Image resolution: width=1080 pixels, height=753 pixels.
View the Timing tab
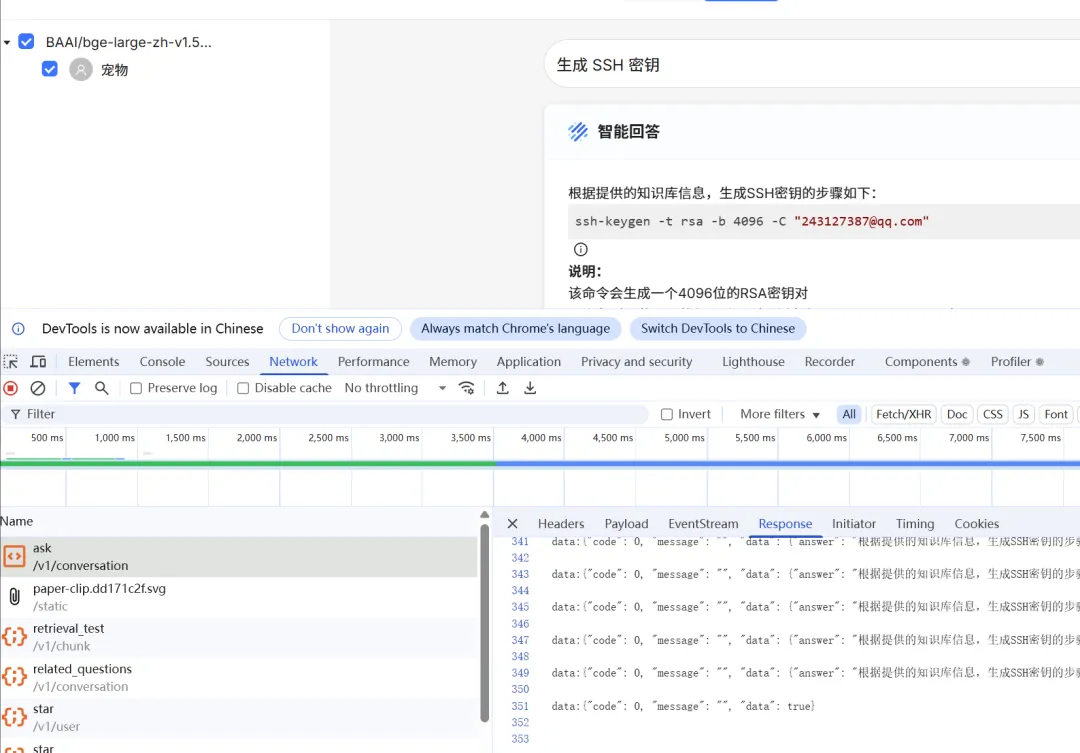click(915, 524)
